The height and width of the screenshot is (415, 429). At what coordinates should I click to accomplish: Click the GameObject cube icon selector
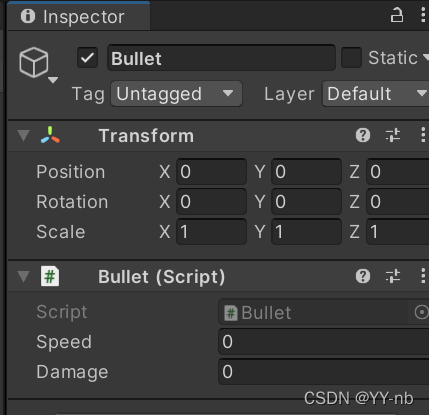coord(37,64)
